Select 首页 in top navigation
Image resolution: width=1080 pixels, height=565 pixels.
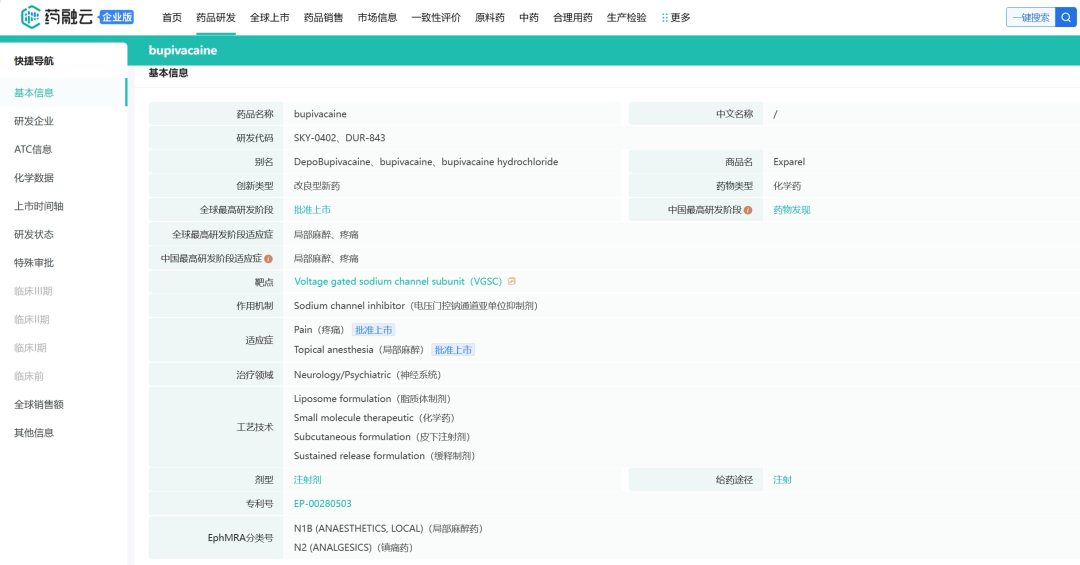click(x=172, y=17)
